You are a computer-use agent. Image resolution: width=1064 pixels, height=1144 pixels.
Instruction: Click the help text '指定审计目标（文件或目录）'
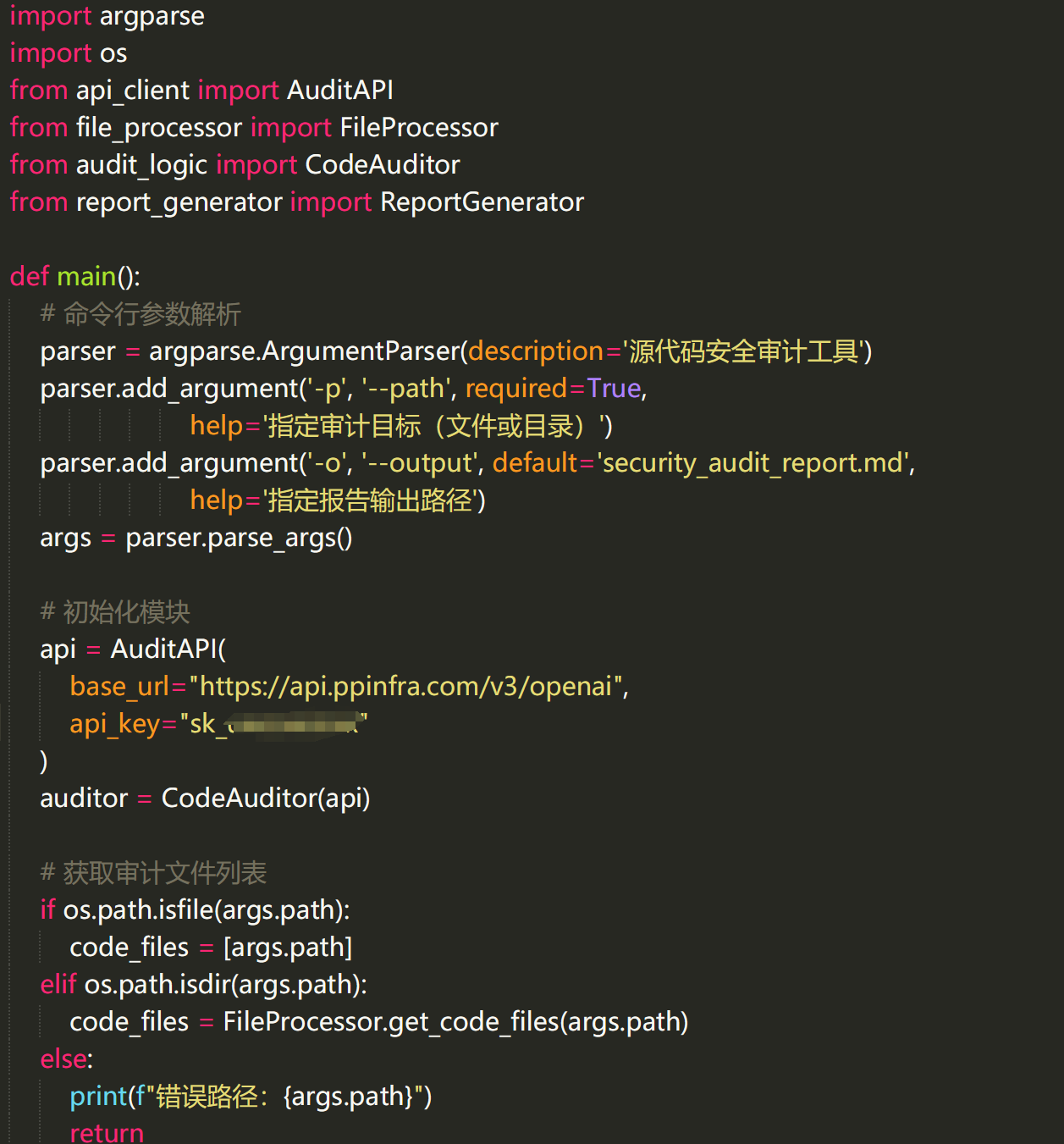[x=437, y=426]
